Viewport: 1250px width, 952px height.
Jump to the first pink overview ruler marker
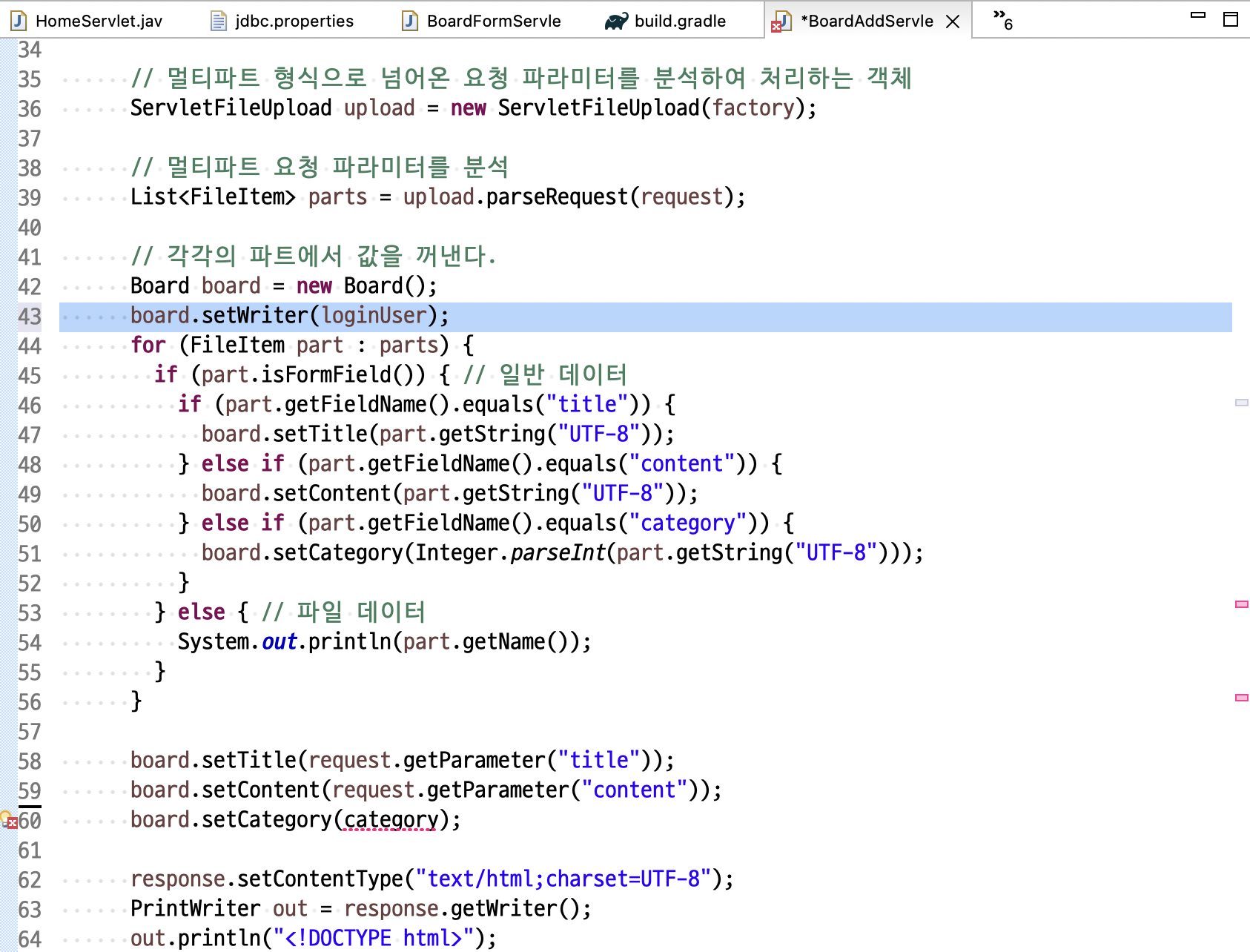point(1242,604)
